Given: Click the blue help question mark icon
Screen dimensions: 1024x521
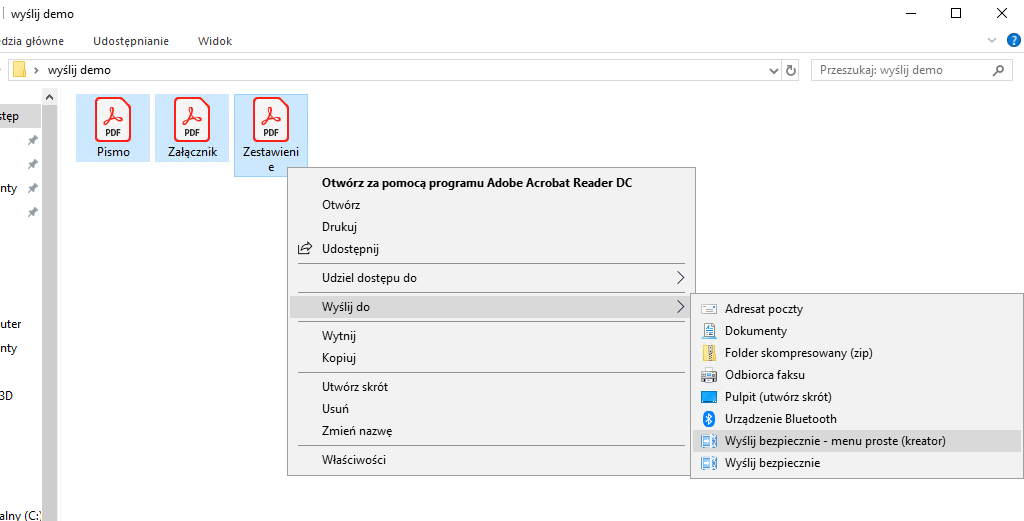Looking at the screenshot, I should click(x=1013, y=41).
